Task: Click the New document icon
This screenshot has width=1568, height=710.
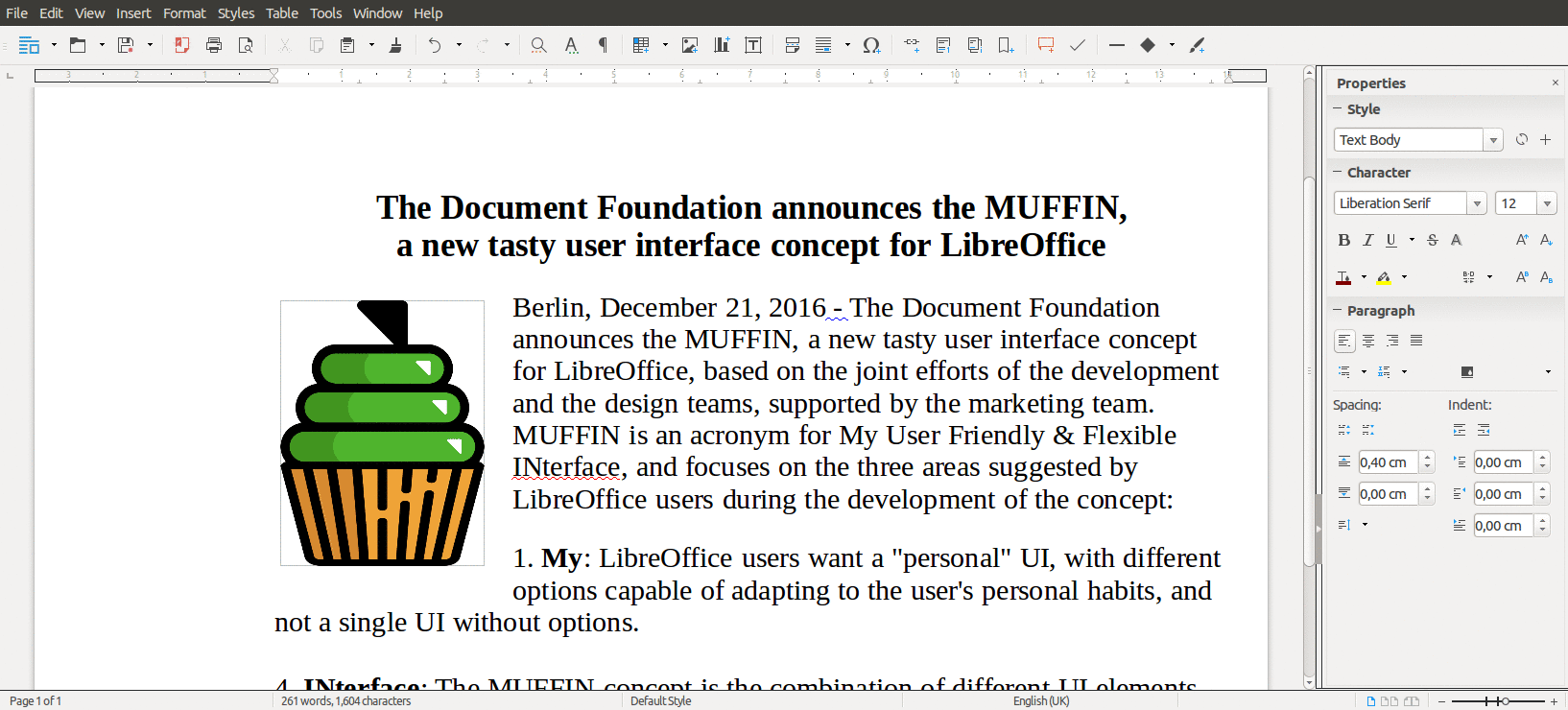Action: tap(29, 45)
